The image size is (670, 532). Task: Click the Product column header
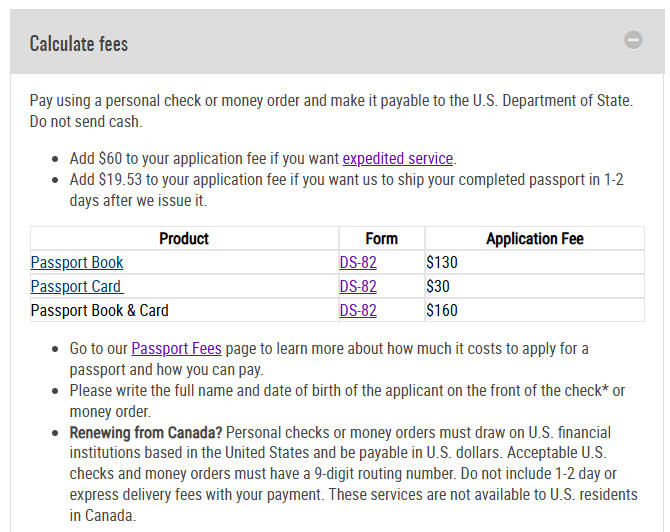(184, 238)
